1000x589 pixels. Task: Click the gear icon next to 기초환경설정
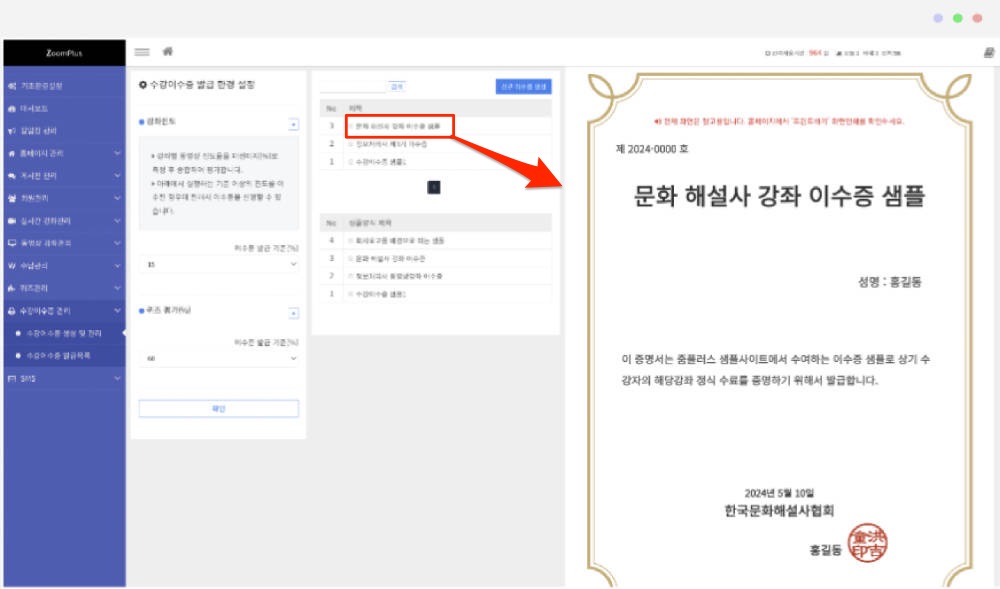tap(11, 86)
